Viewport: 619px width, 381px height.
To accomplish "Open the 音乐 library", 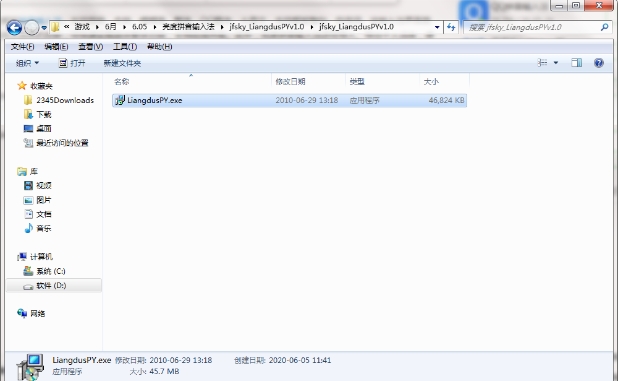I will click(43, 229).
